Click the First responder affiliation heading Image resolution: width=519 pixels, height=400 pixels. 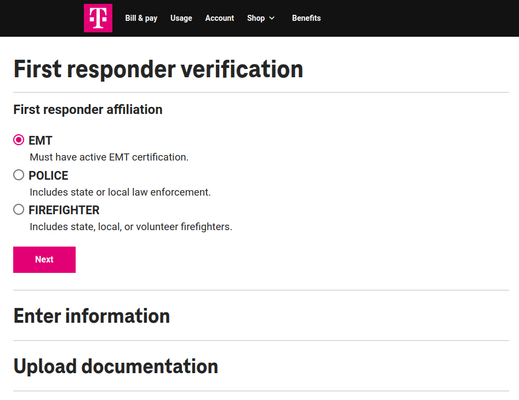click(x=88, y=110)
